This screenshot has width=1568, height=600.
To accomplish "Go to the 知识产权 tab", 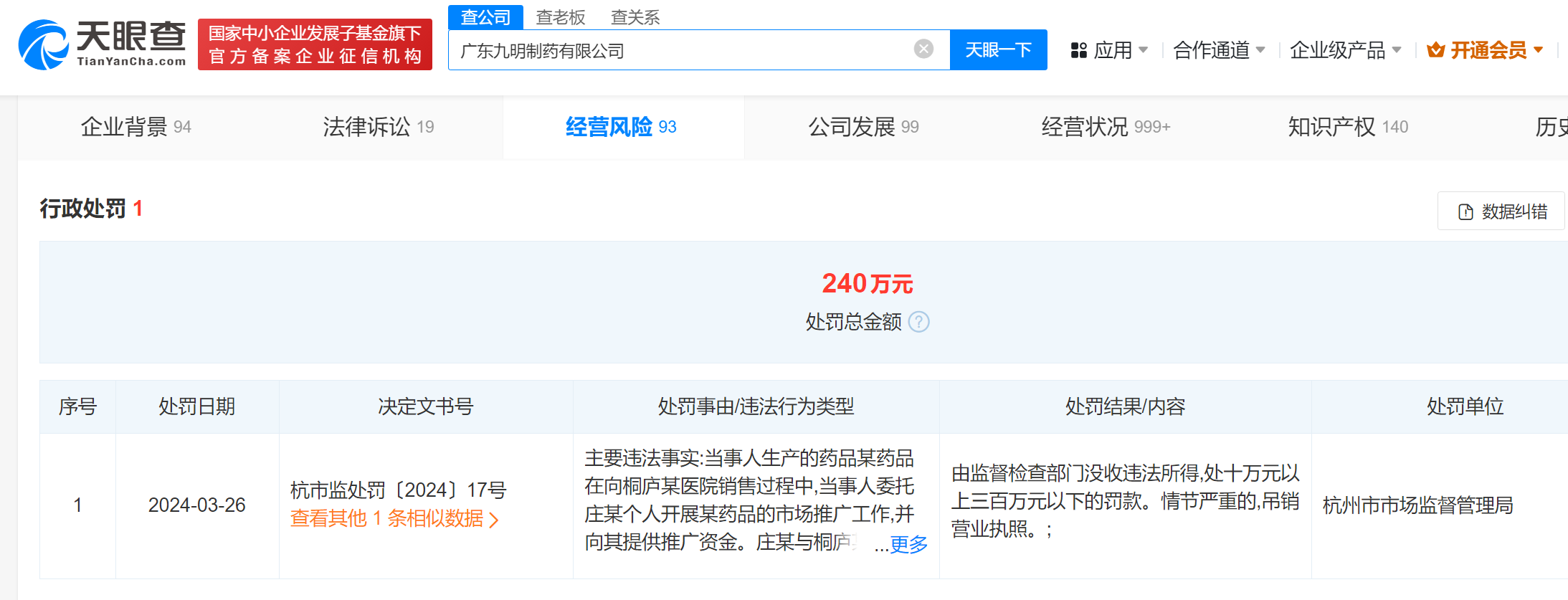I will point(1347,127).
